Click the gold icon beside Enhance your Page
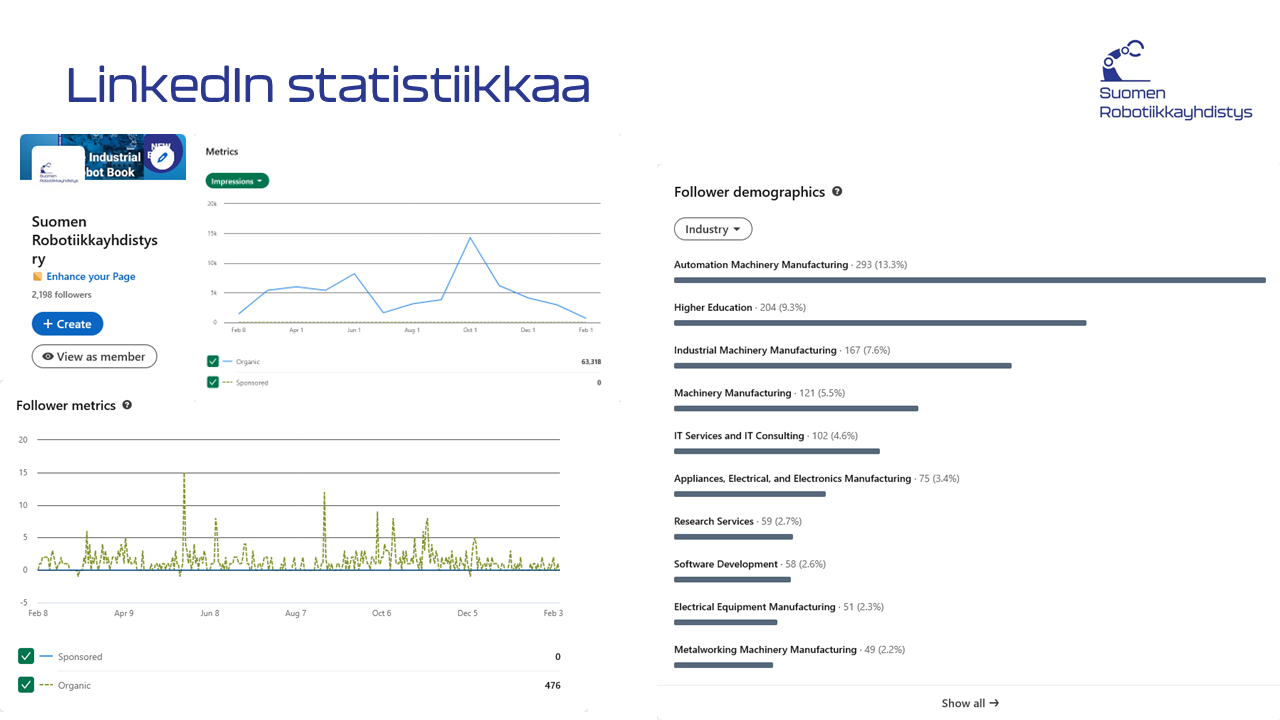The height and width of the screenshot is (720, 1280). click(38, 277)
